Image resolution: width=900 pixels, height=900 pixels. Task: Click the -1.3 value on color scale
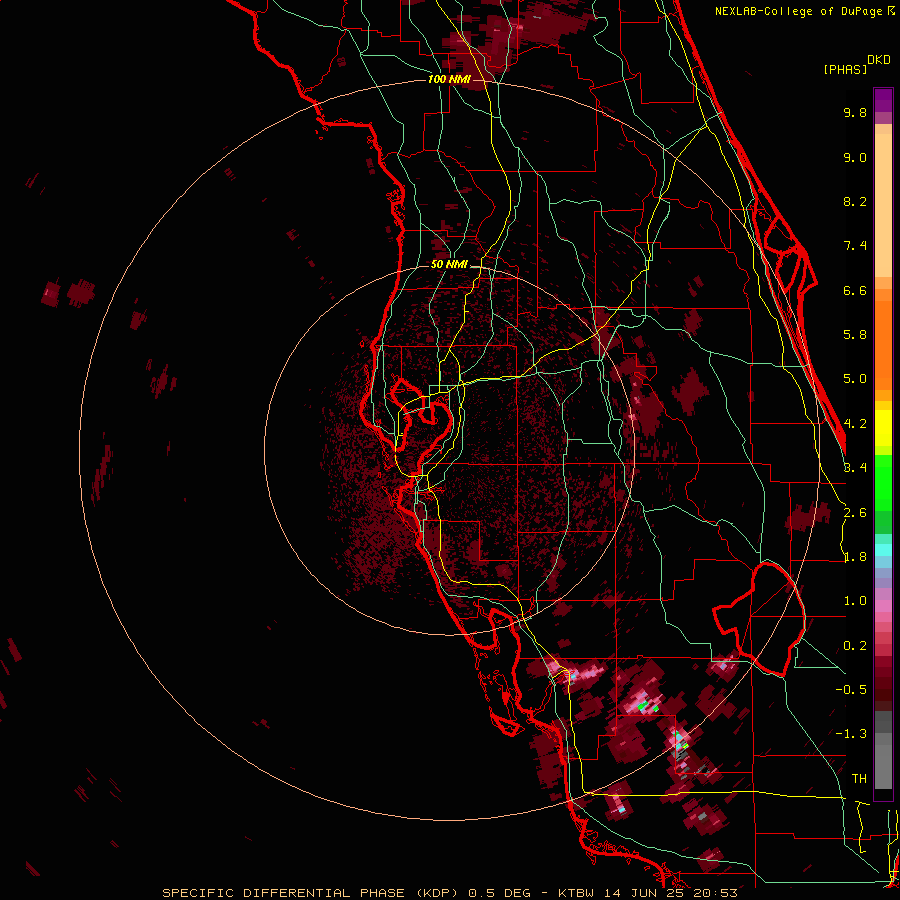click(x=851, y=734)
